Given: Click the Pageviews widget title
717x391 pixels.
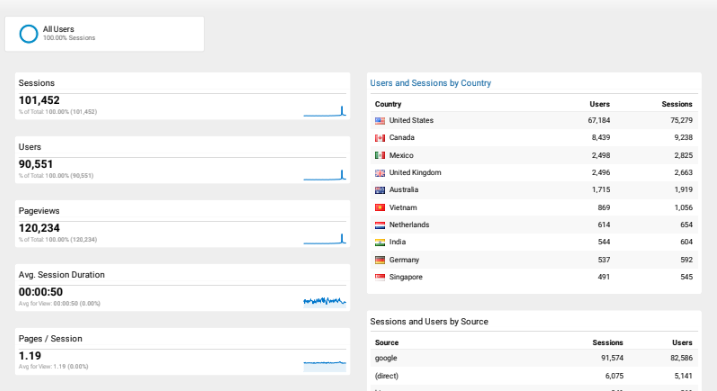Looking at the screenshot, I should 39,211.
